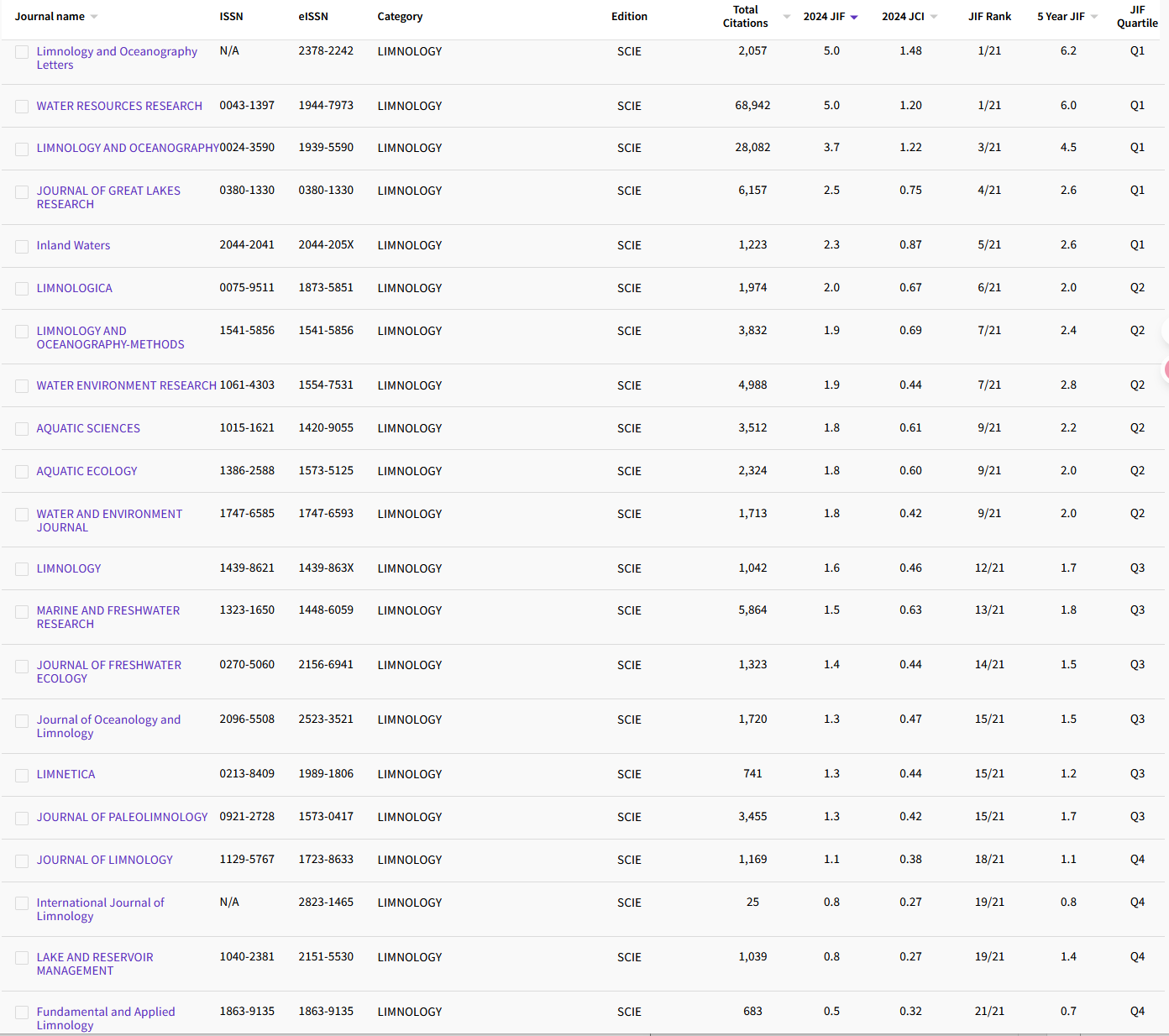Click the 5 Year JIF column header
This screenshot has width=1169, height=1036.
(x=1061, y=17)
